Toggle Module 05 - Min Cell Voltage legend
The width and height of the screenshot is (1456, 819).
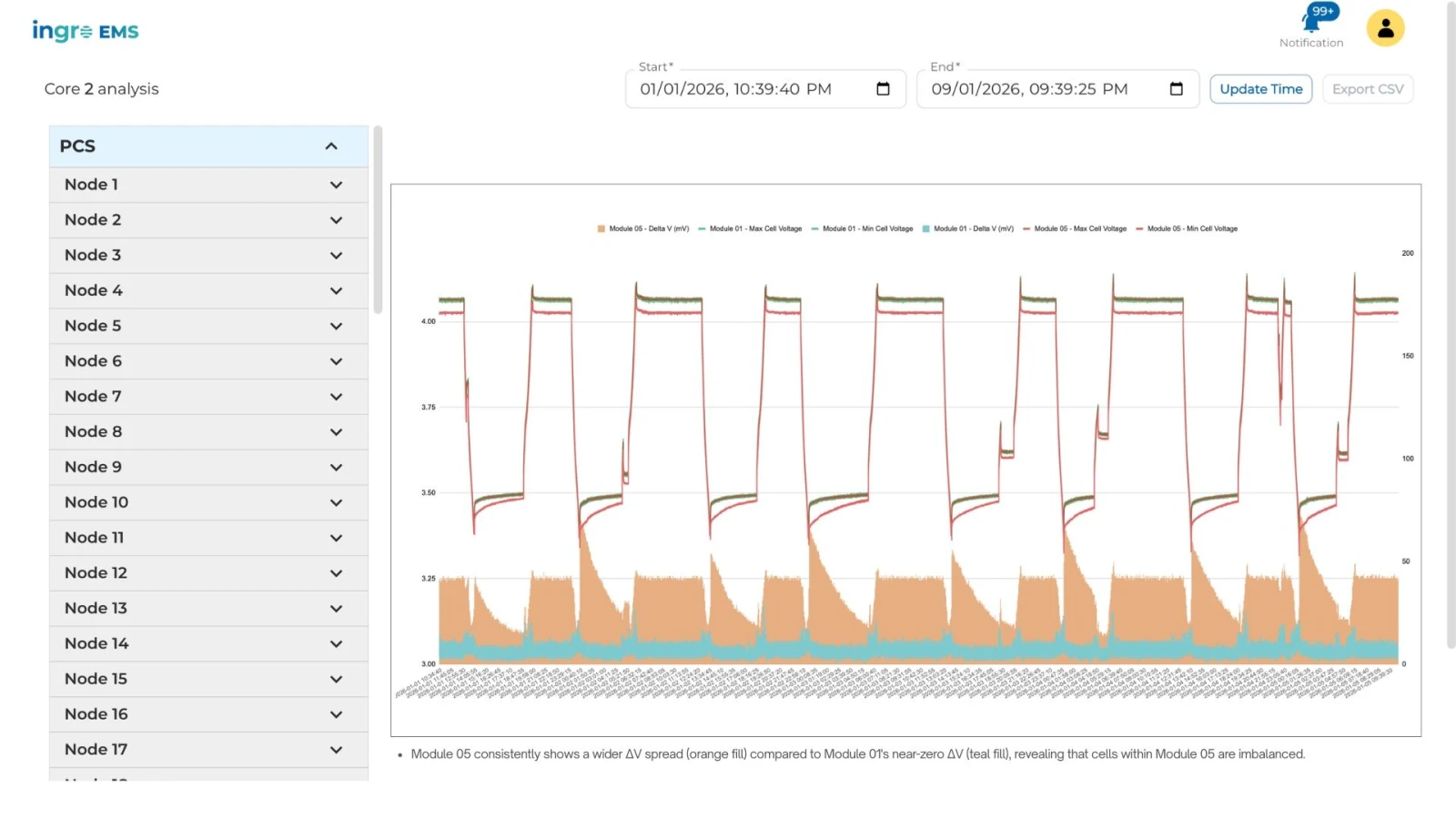click(x=1187, y=229)
